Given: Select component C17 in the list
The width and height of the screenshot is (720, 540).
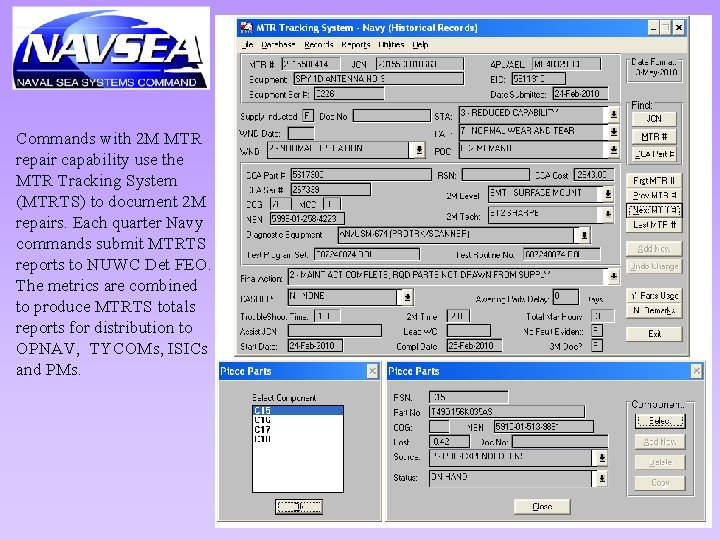Looking at the screenshot, I should (x=298, y=430).
